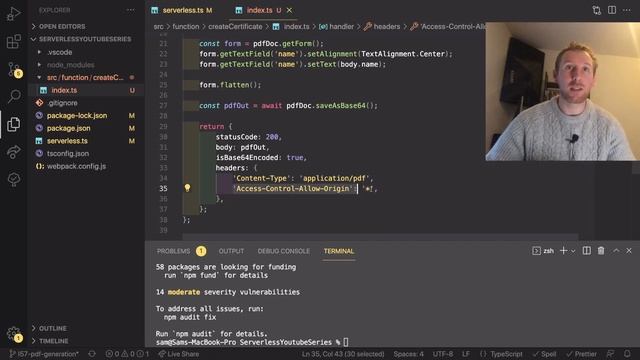Change file encoding UTF-8
Screen dimensions: 640x360
(x=442, y=354)
